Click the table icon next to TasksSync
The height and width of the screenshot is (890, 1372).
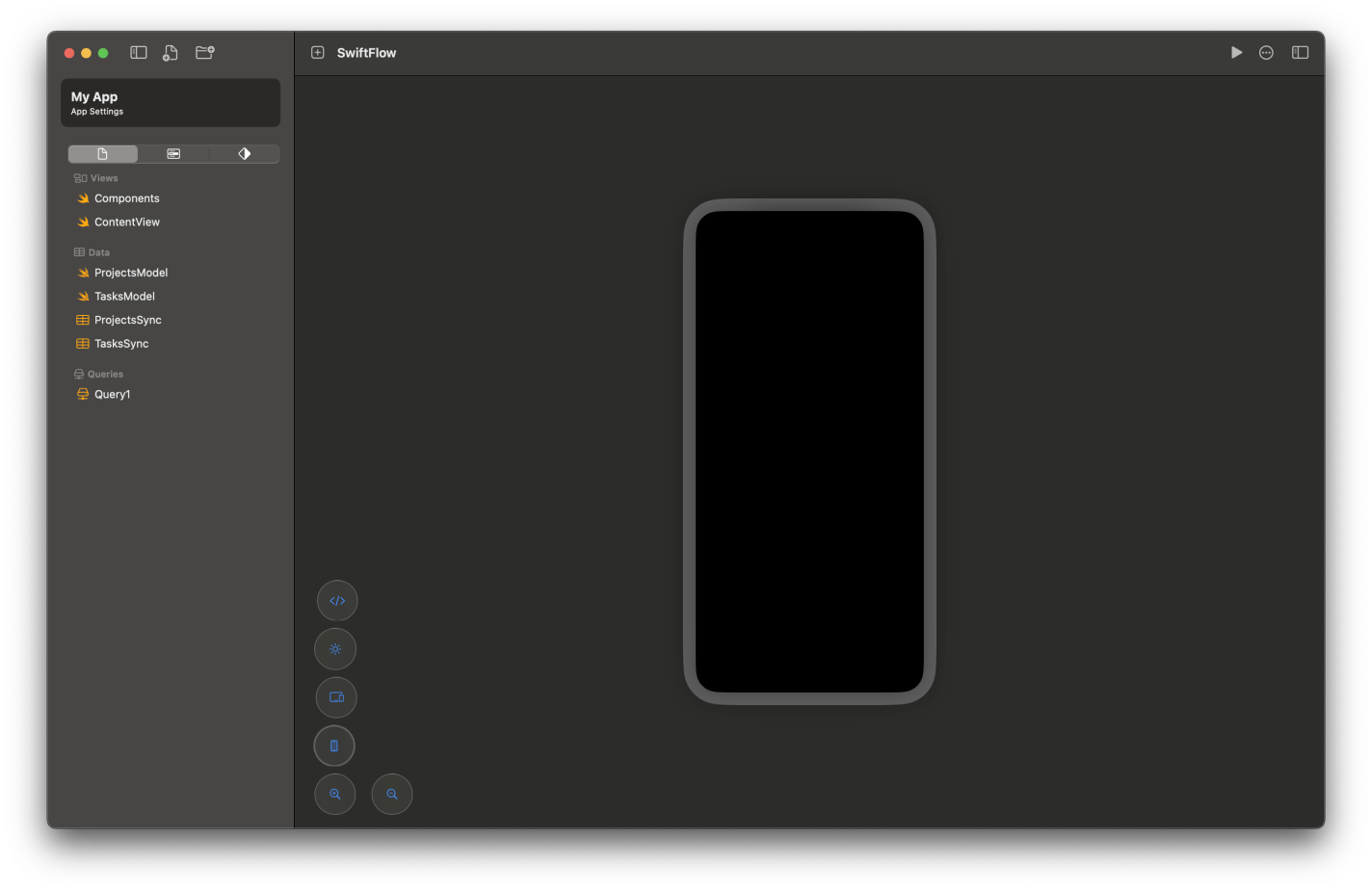[83, 344]
